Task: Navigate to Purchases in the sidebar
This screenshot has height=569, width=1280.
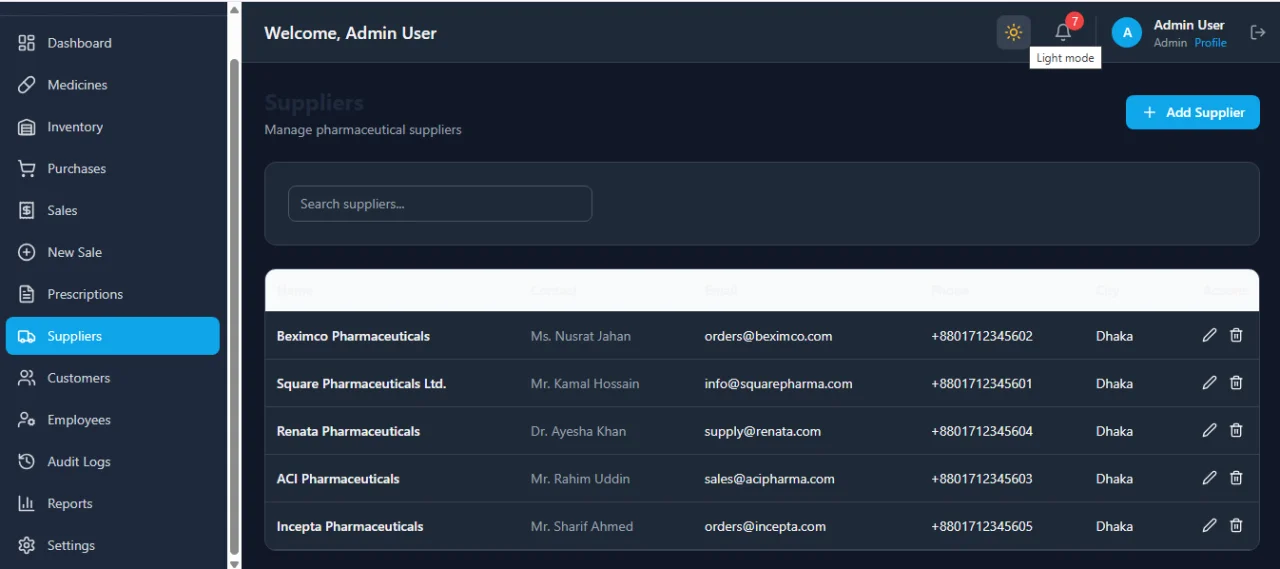Action: 112,169
